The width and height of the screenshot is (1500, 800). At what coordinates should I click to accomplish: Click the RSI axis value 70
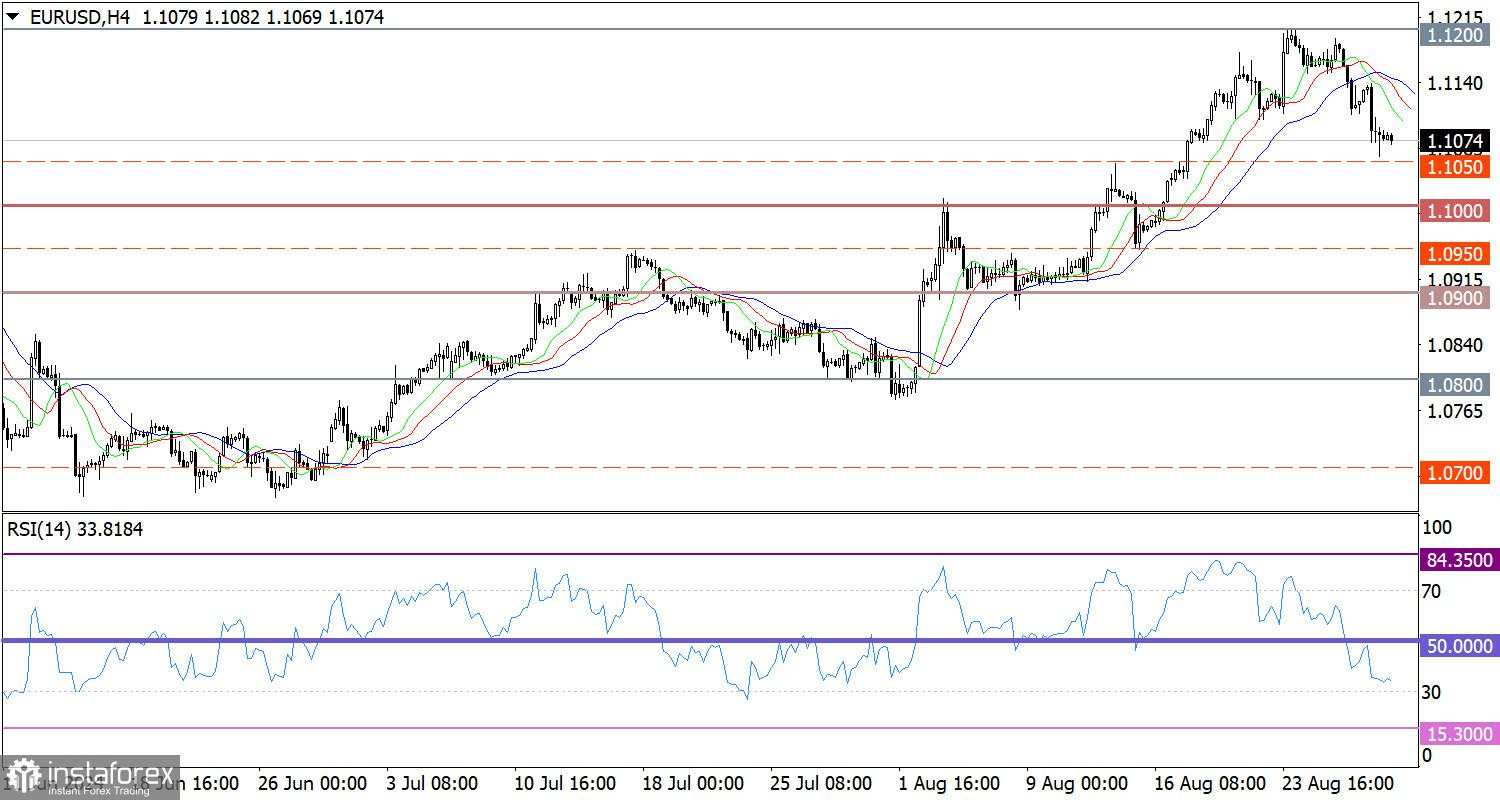click(x=1431, y=591)
